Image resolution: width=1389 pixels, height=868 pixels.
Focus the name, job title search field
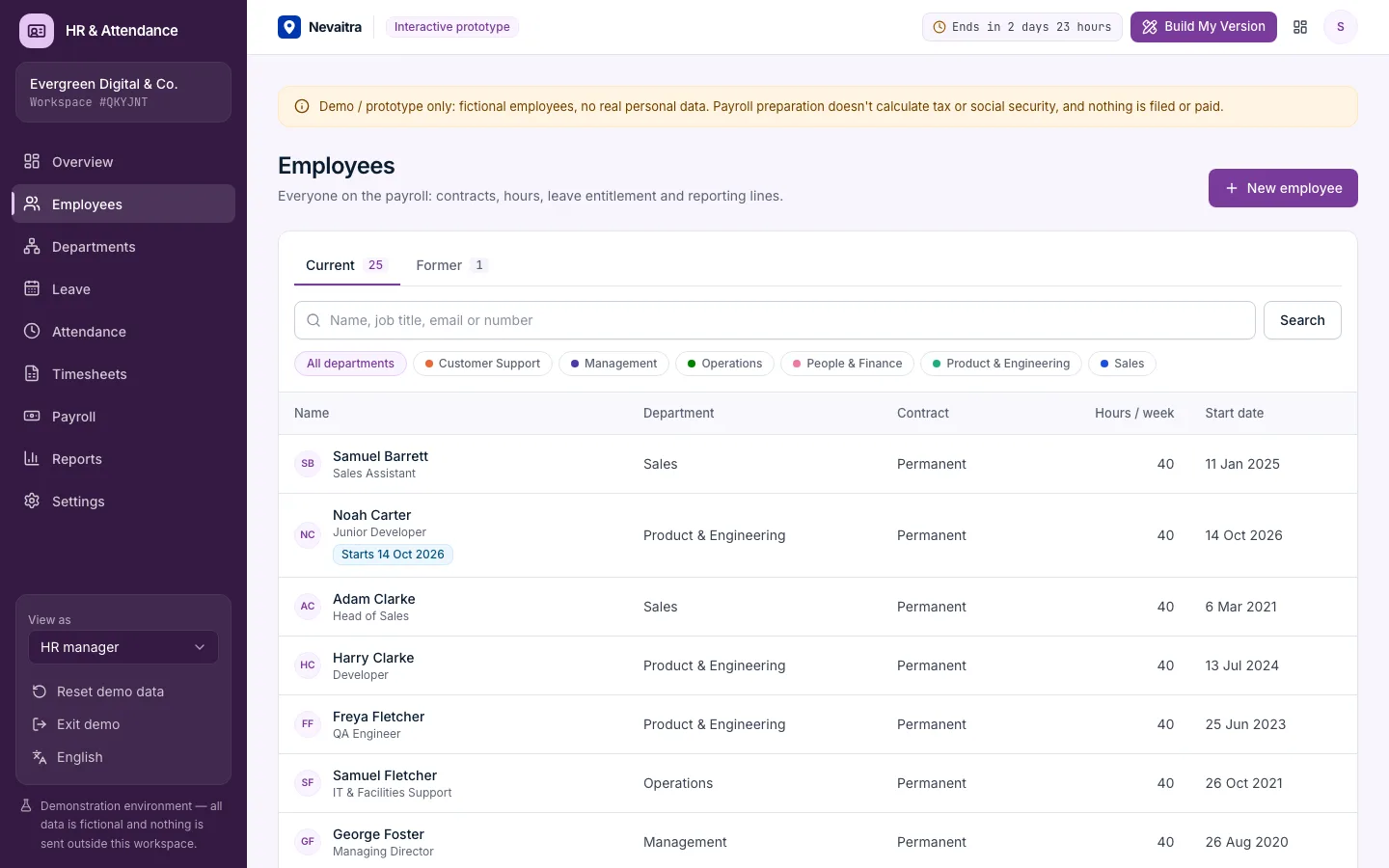775,320
